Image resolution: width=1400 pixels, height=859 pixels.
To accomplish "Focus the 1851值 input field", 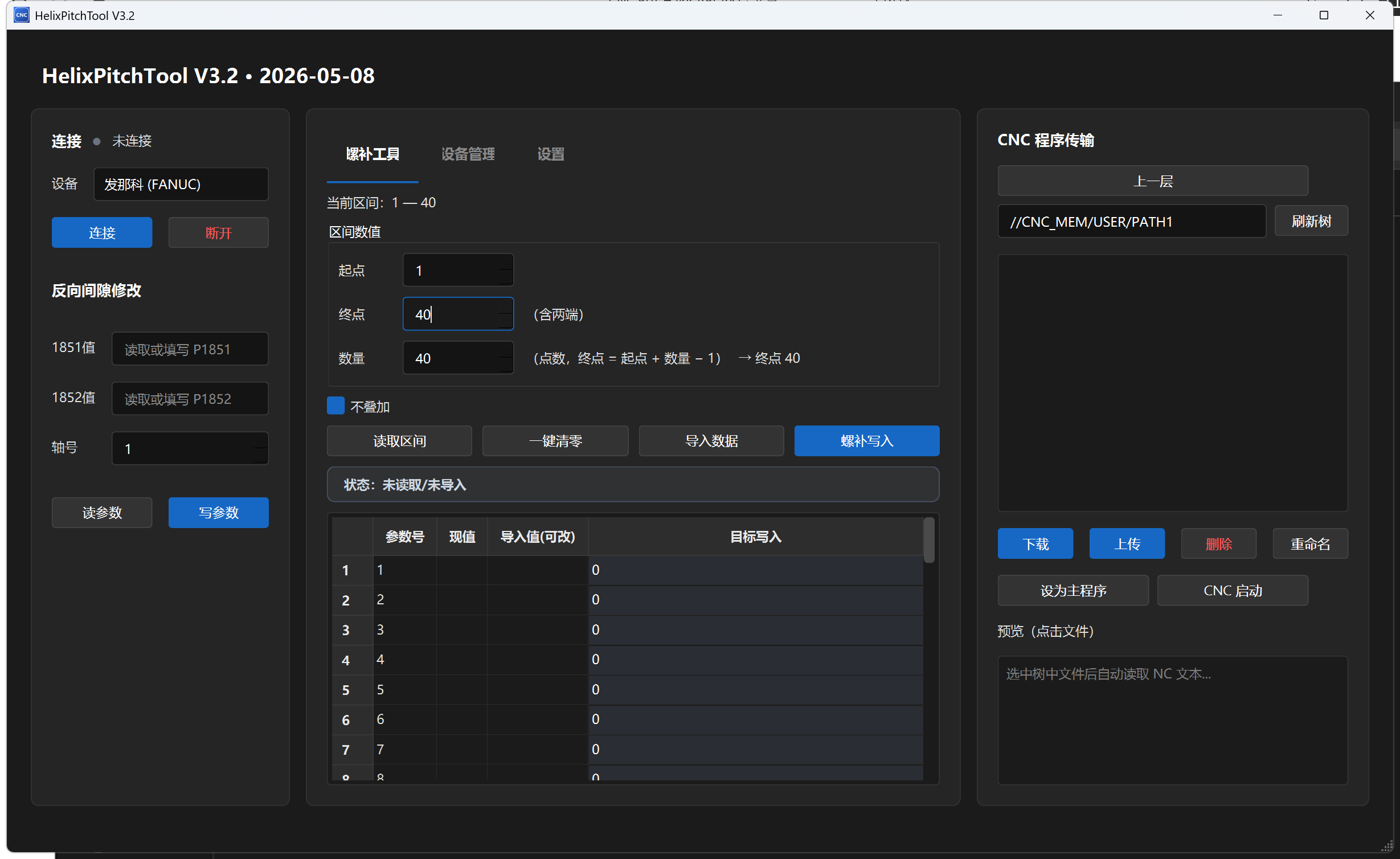I will point(190,349).
